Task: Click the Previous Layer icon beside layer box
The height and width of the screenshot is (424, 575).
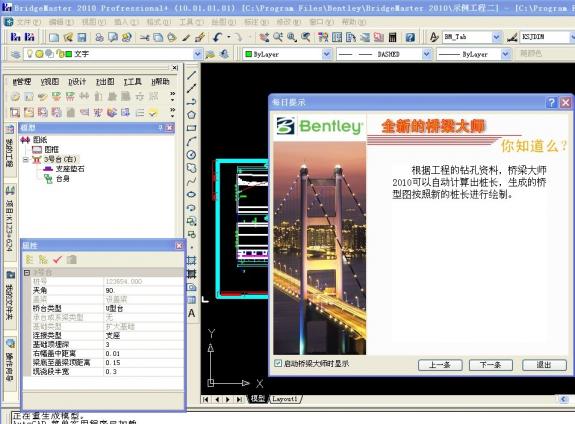Action: tap(224, 54)
